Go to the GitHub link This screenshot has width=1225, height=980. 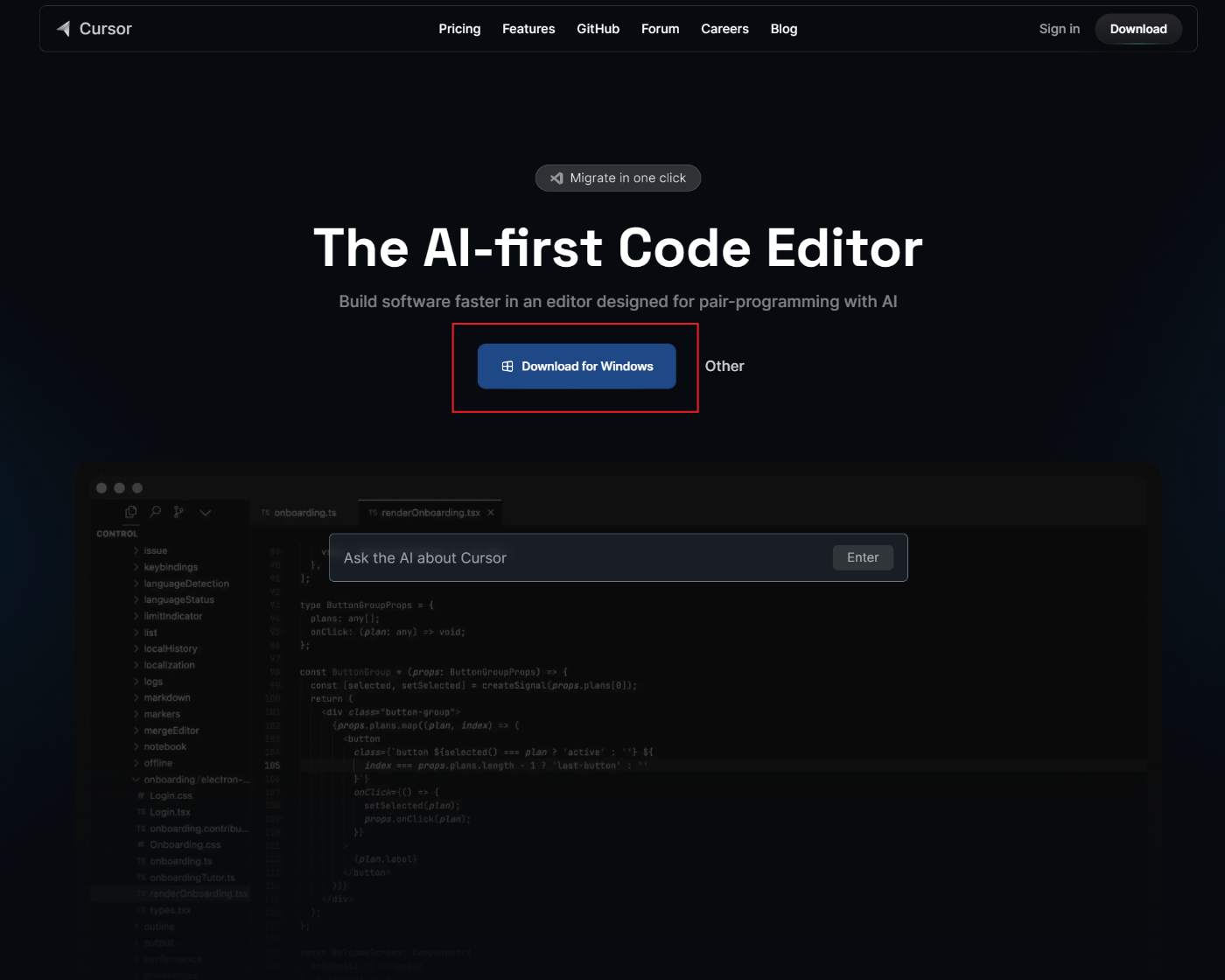(598, 29)
